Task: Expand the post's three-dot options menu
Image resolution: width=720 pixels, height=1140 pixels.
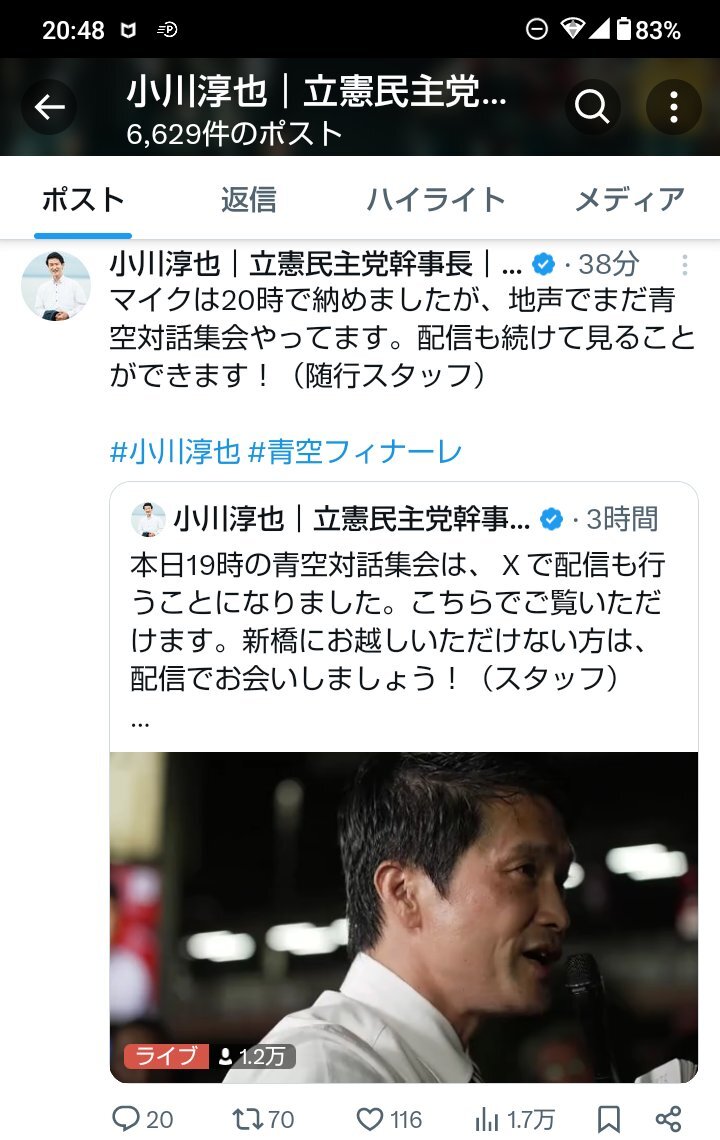Action: [684, 265]
